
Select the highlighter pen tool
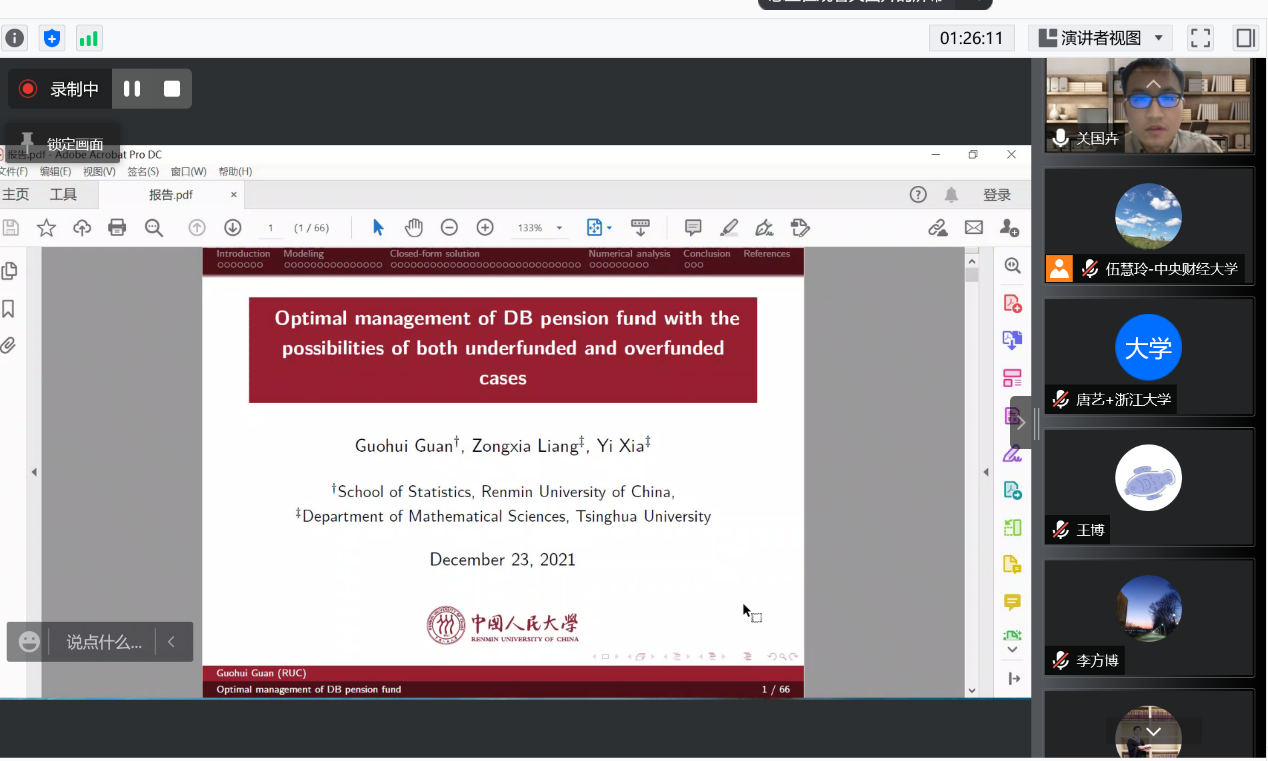pyautogui.click(x=729, y=228)
